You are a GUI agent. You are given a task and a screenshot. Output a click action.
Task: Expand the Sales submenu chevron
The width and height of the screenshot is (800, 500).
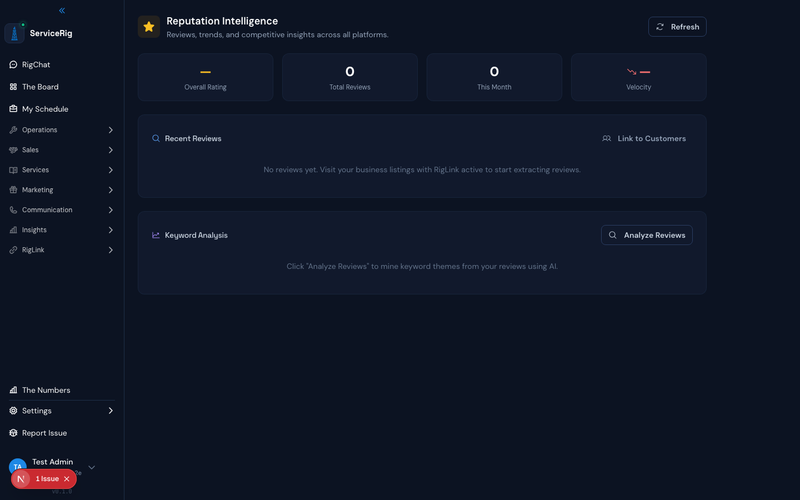[x=110, y=149]
